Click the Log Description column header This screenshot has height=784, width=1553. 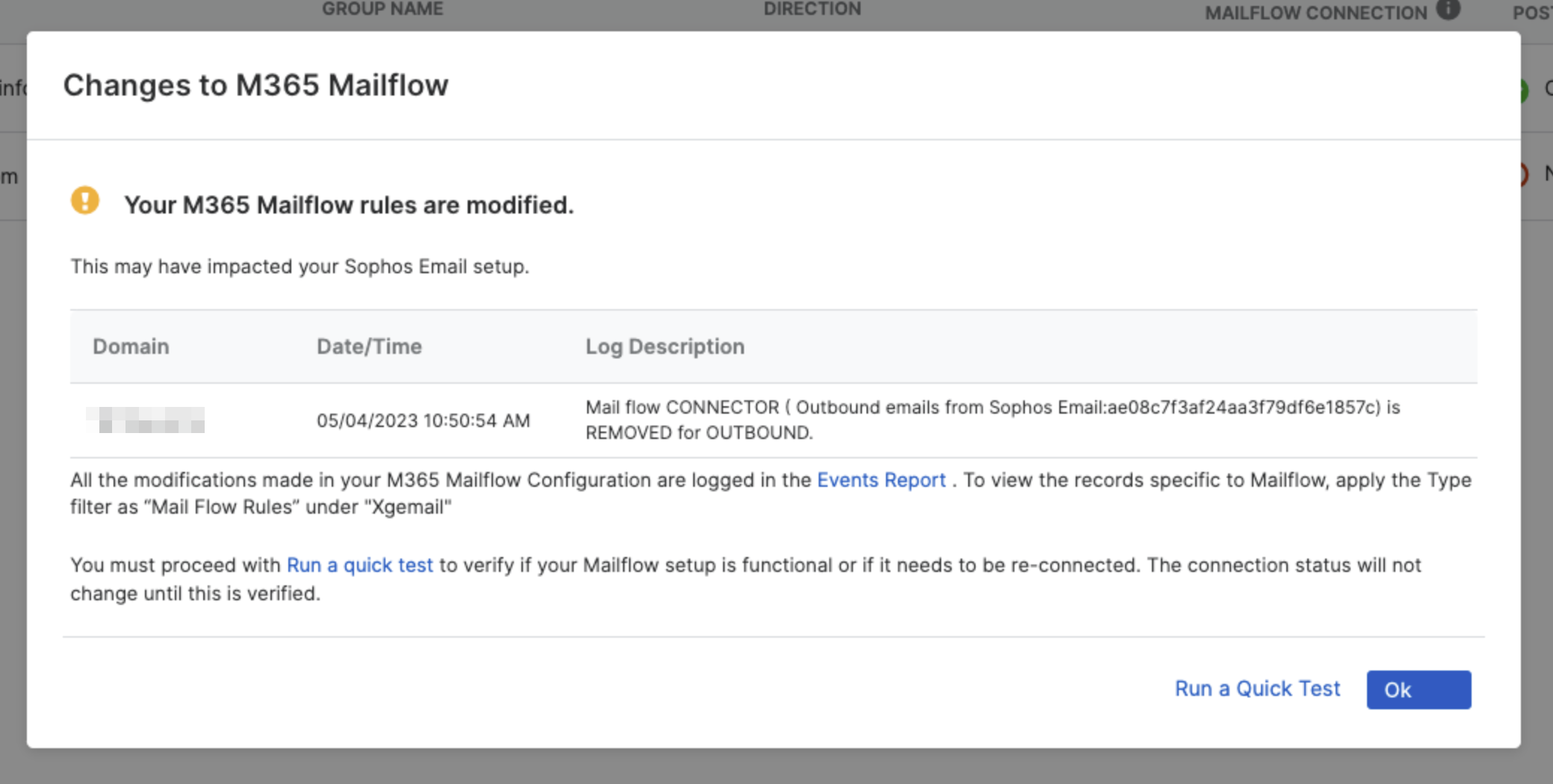664,346
